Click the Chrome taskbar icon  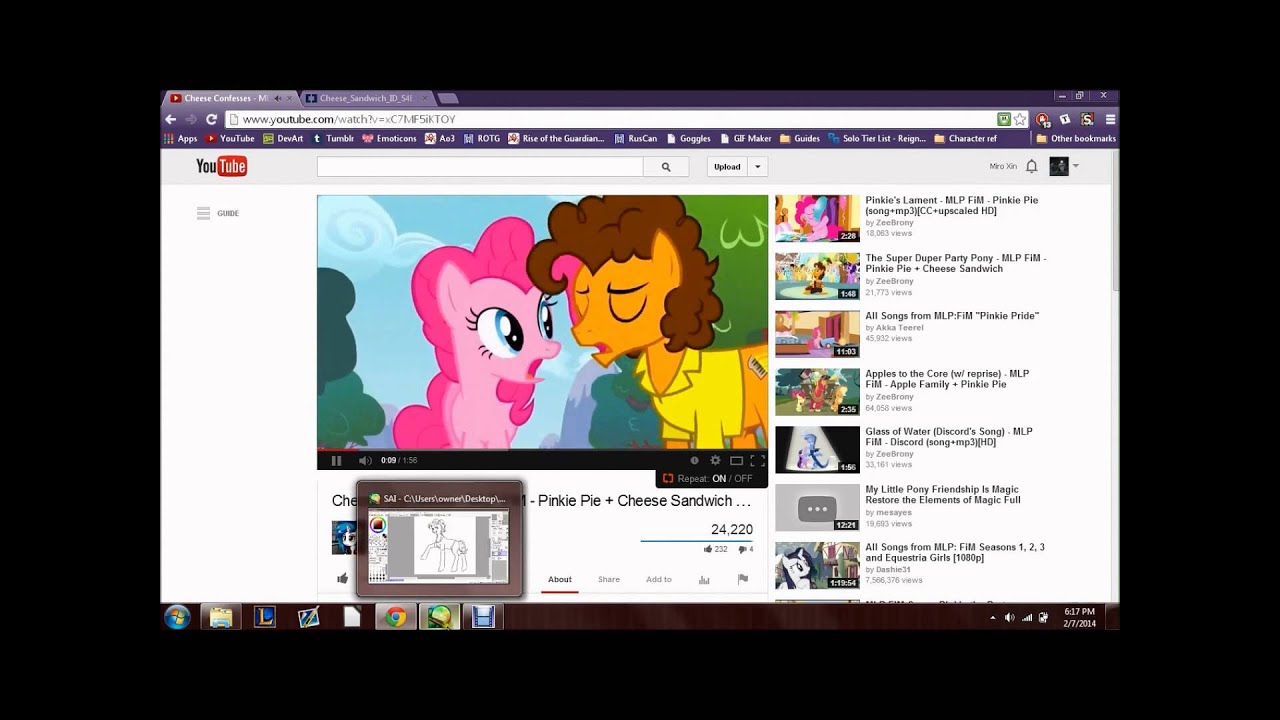tap(395, 617)
